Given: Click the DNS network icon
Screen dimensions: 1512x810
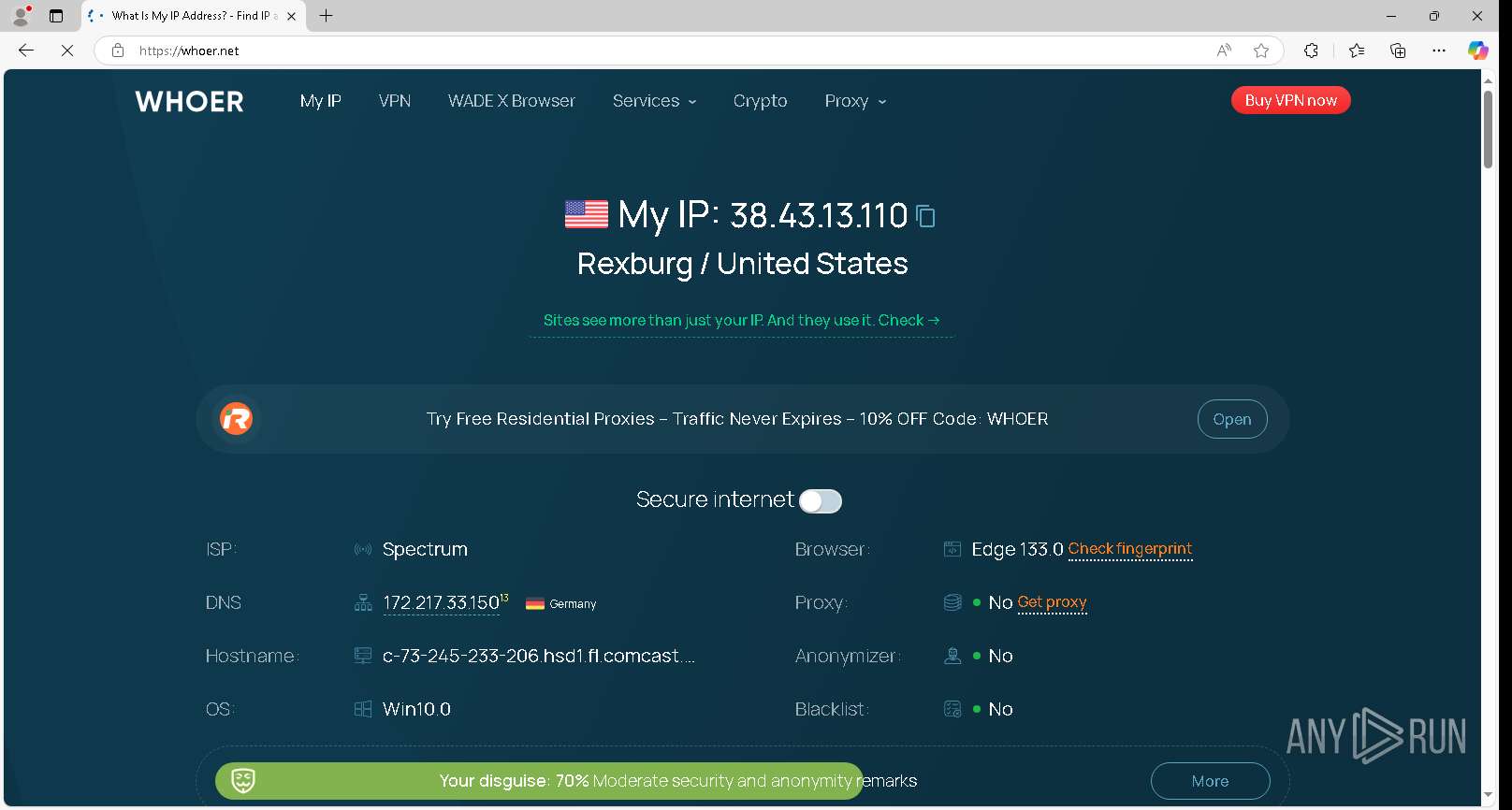Looking at the screenshot, I should (363, 602).
